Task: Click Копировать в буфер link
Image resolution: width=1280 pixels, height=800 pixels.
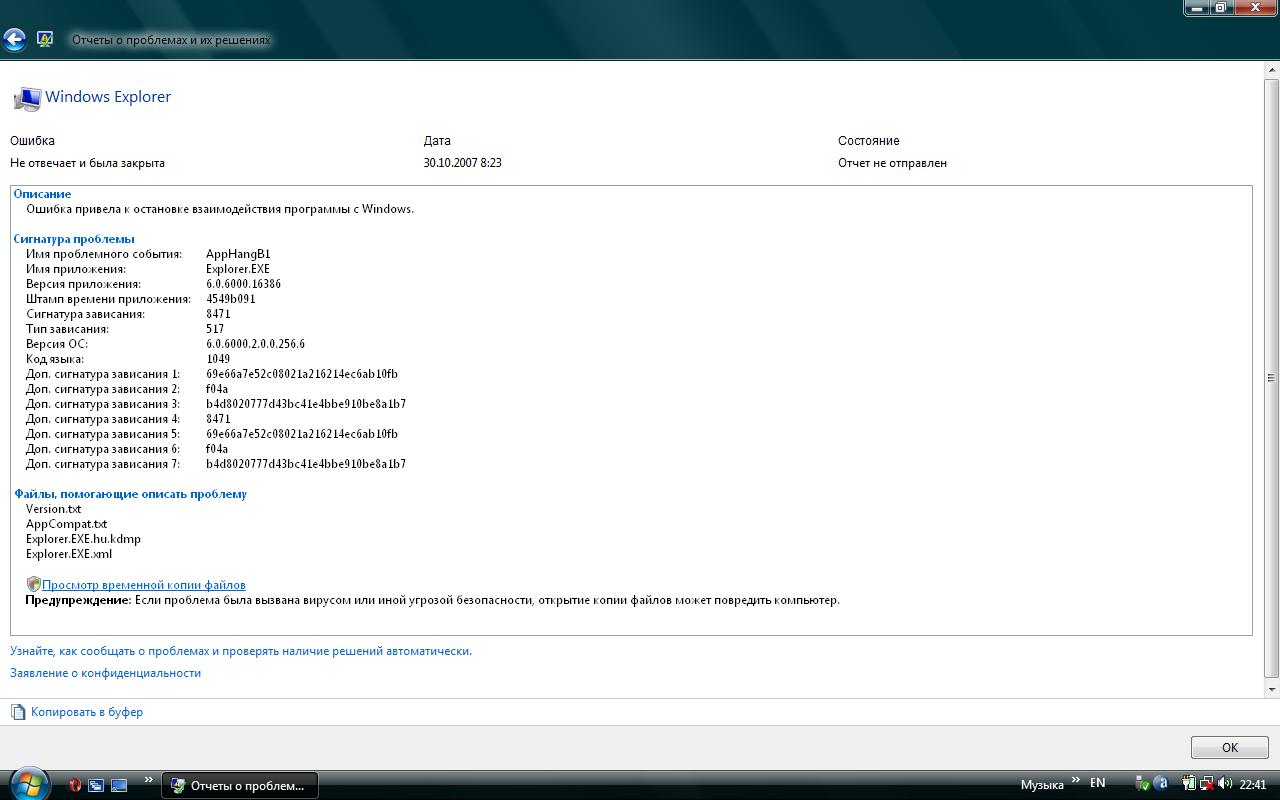Action: [87, 712]
